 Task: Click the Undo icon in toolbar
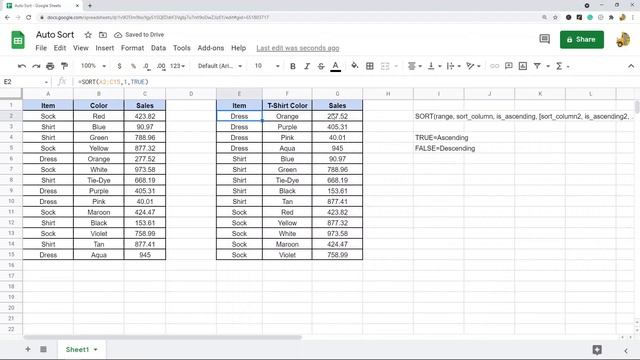click(x=22, y=66)
